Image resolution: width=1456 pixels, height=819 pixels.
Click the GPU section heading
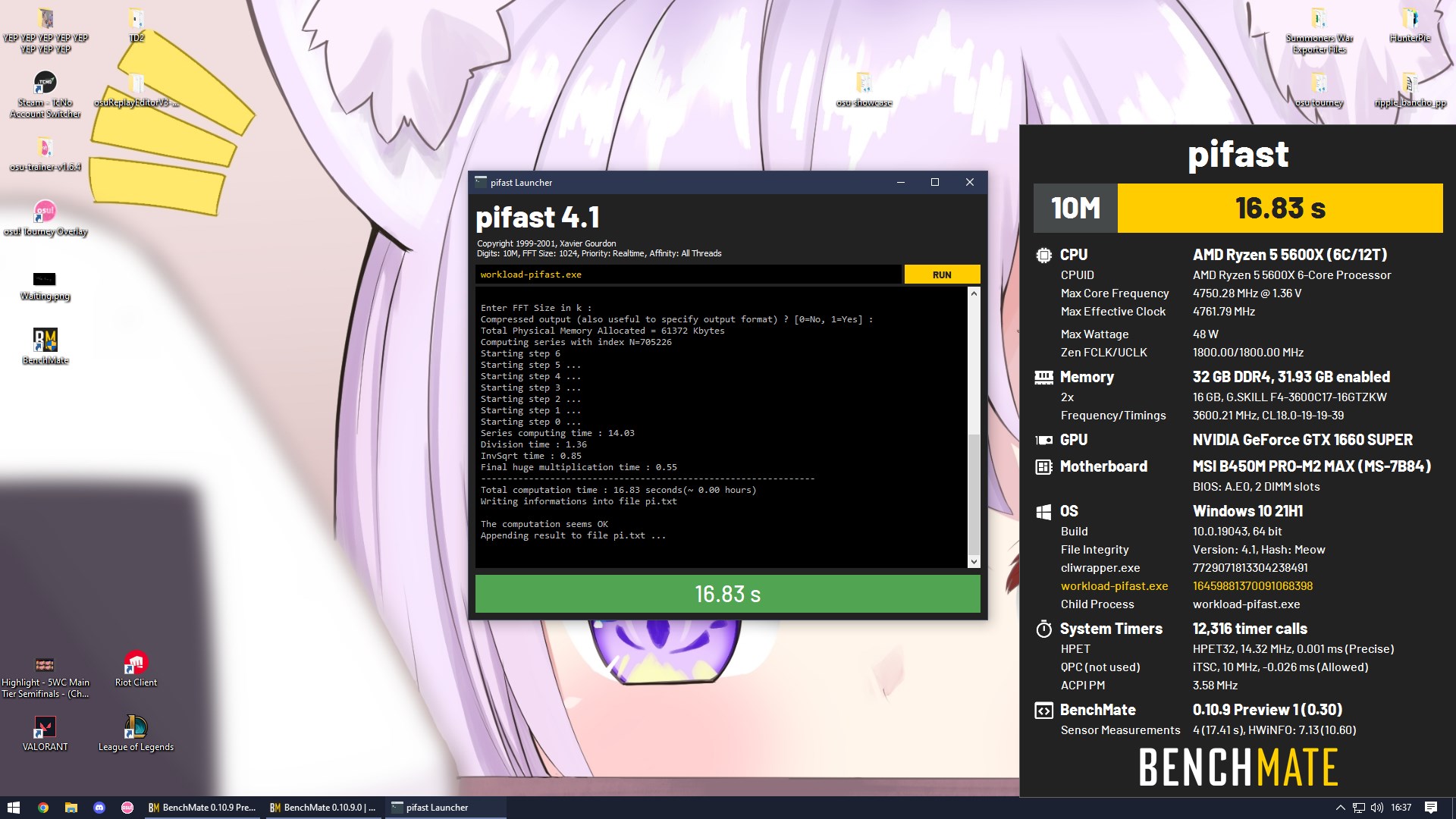tap(1074, 440)
